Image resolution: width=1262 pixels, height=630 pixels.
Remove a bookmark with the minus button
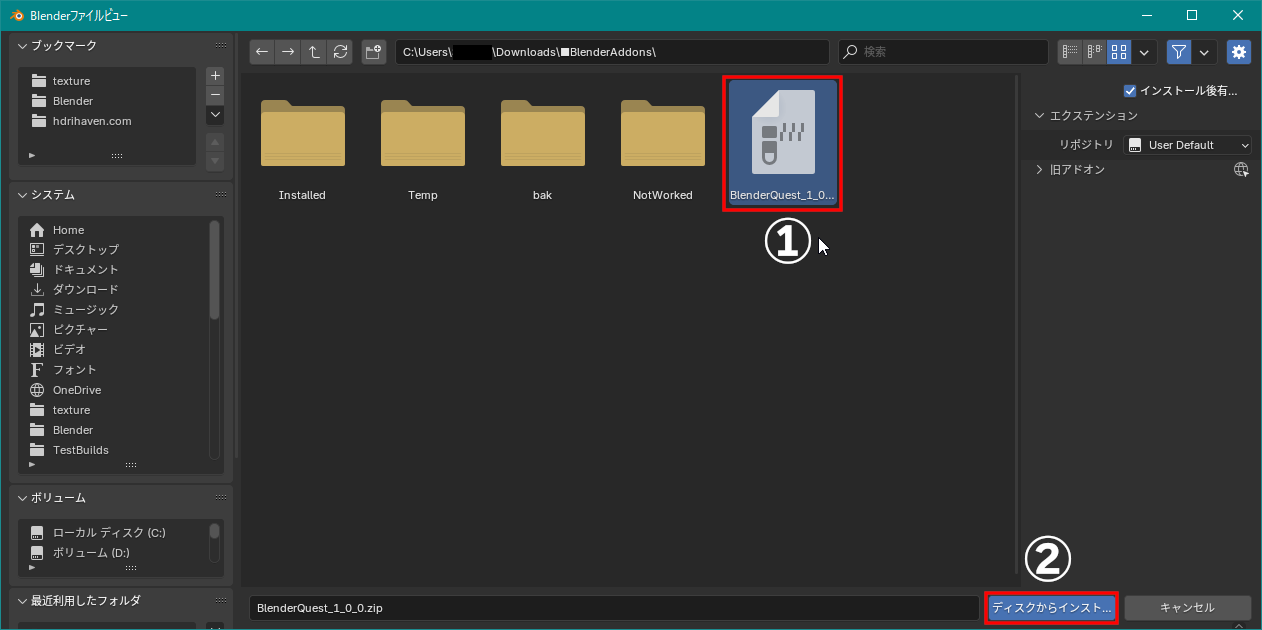click(214, 95)
